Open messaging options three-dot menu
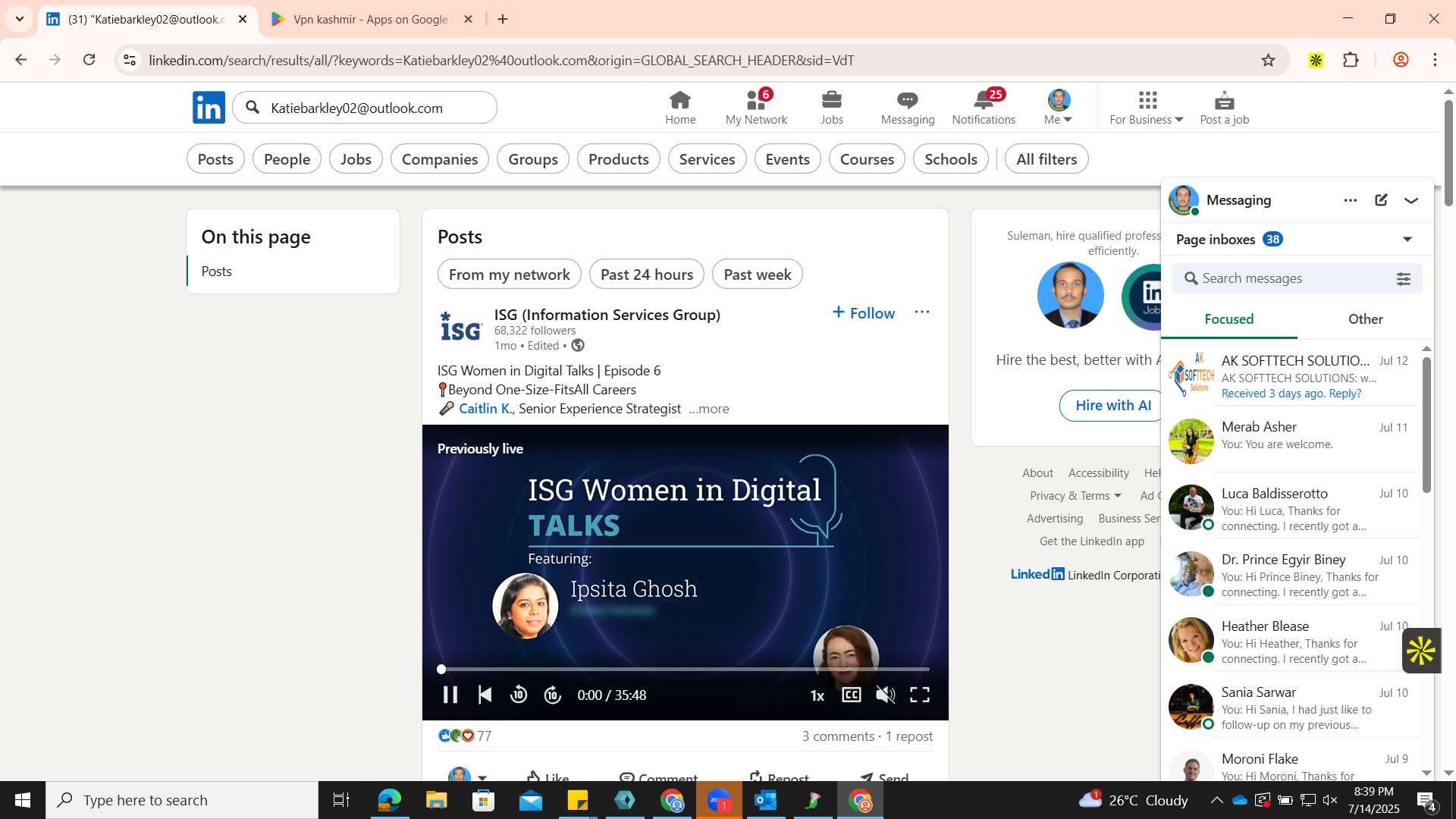 click(1351, 200)
